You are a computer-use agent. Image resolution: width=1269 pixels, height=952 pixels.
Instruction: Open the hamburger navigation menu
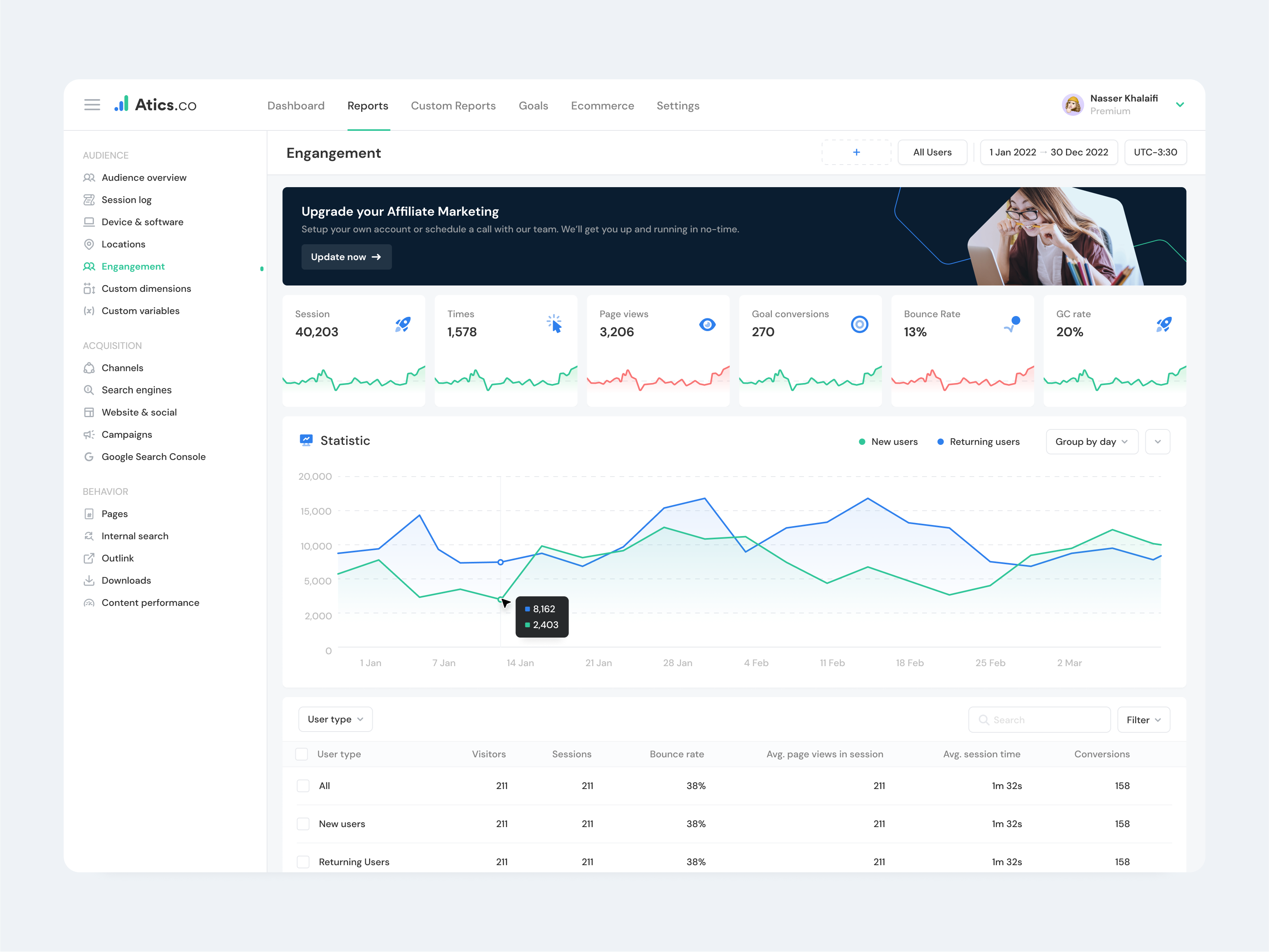[92, 104]
